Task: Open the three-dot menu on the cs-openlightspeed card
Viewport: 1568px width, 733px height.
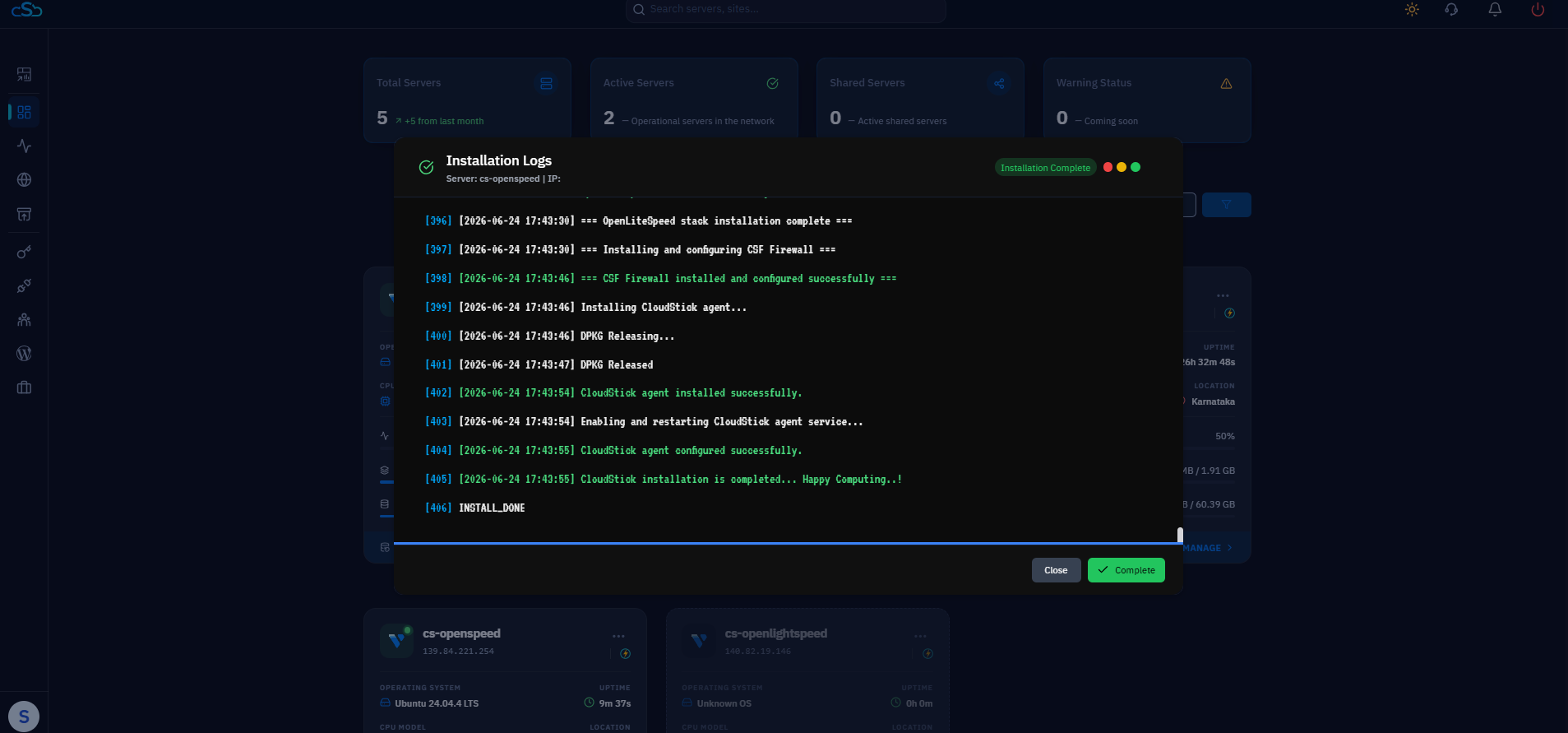Action: coord(920,636)
